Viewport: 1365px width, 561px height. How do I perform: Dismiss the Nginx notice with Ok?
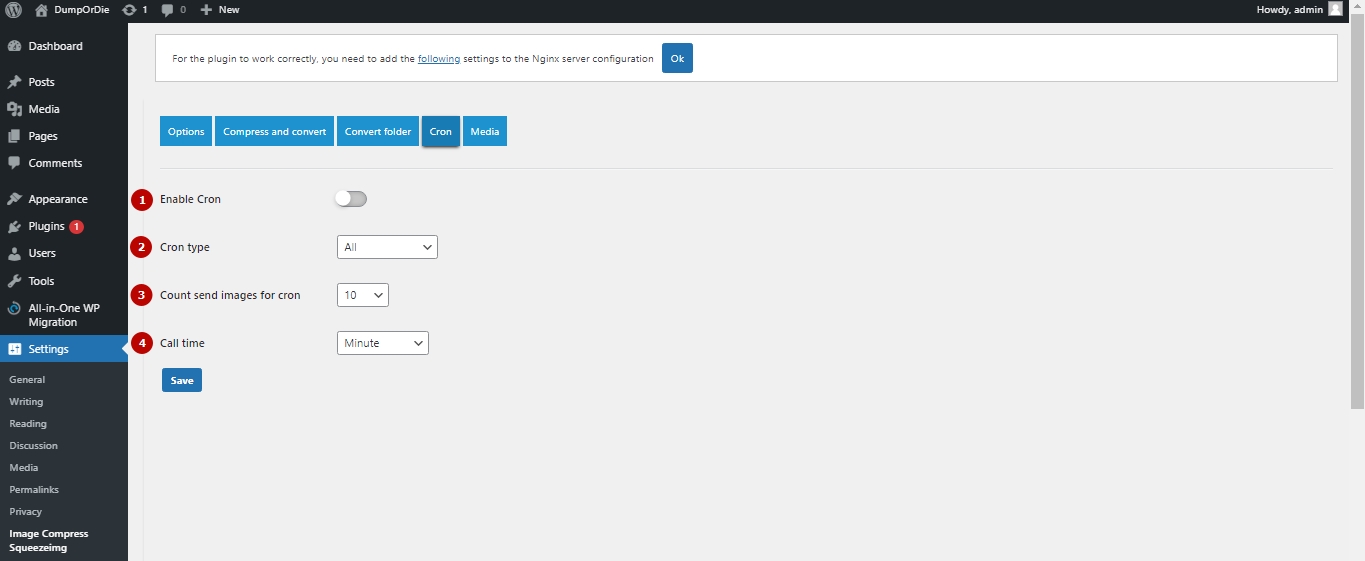point(677,58)
